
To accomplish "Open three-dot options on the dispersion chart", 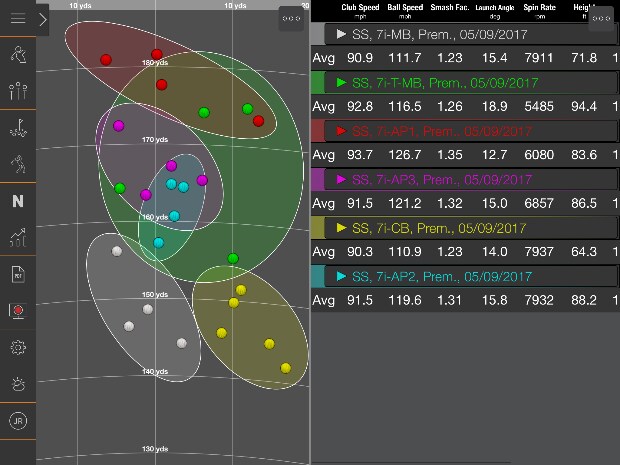I will click(x=291, y=18).
